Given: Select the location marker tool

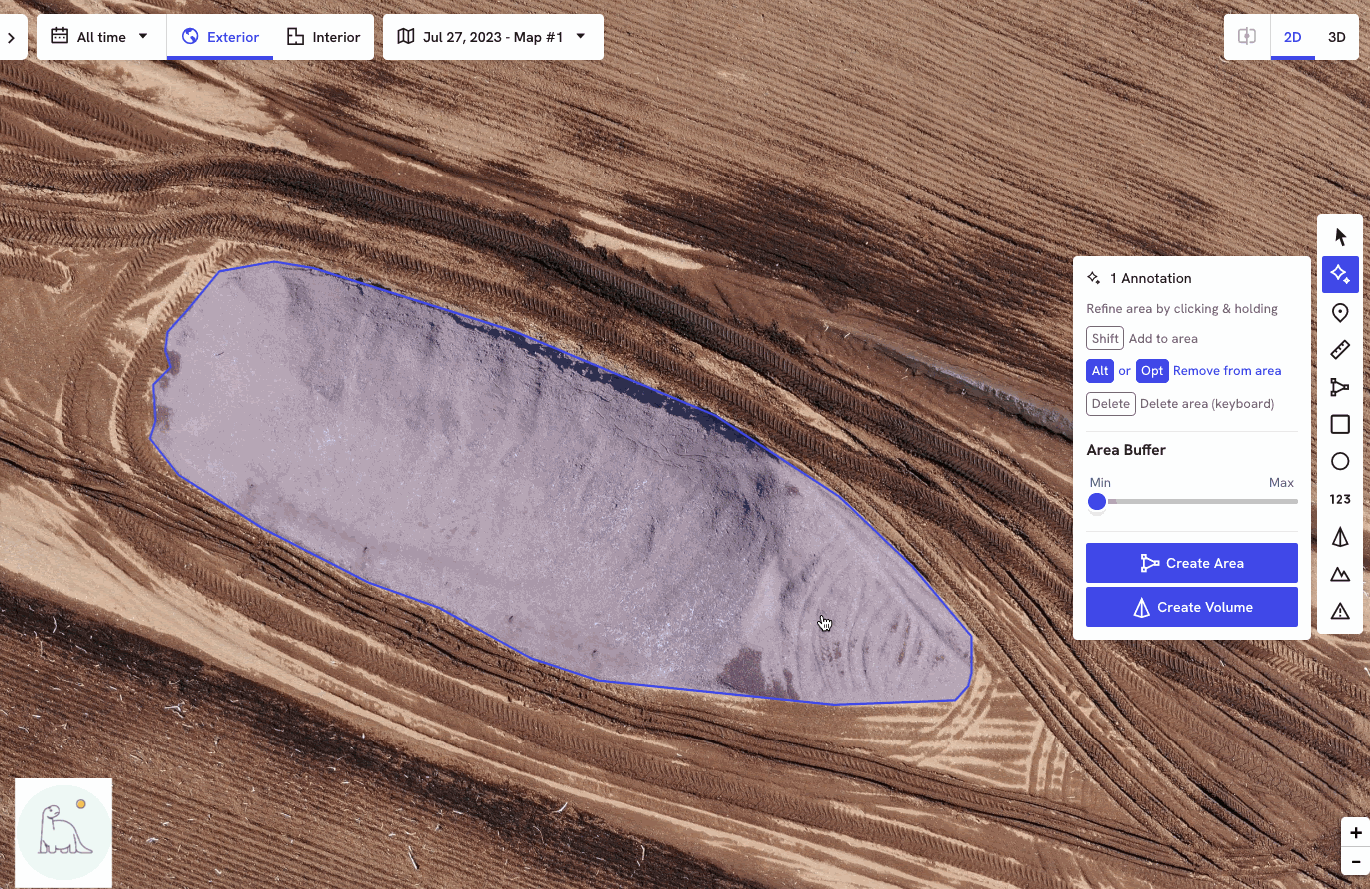Looking at the screenshot, I should pyautogui.click(x=1340, y=312).
